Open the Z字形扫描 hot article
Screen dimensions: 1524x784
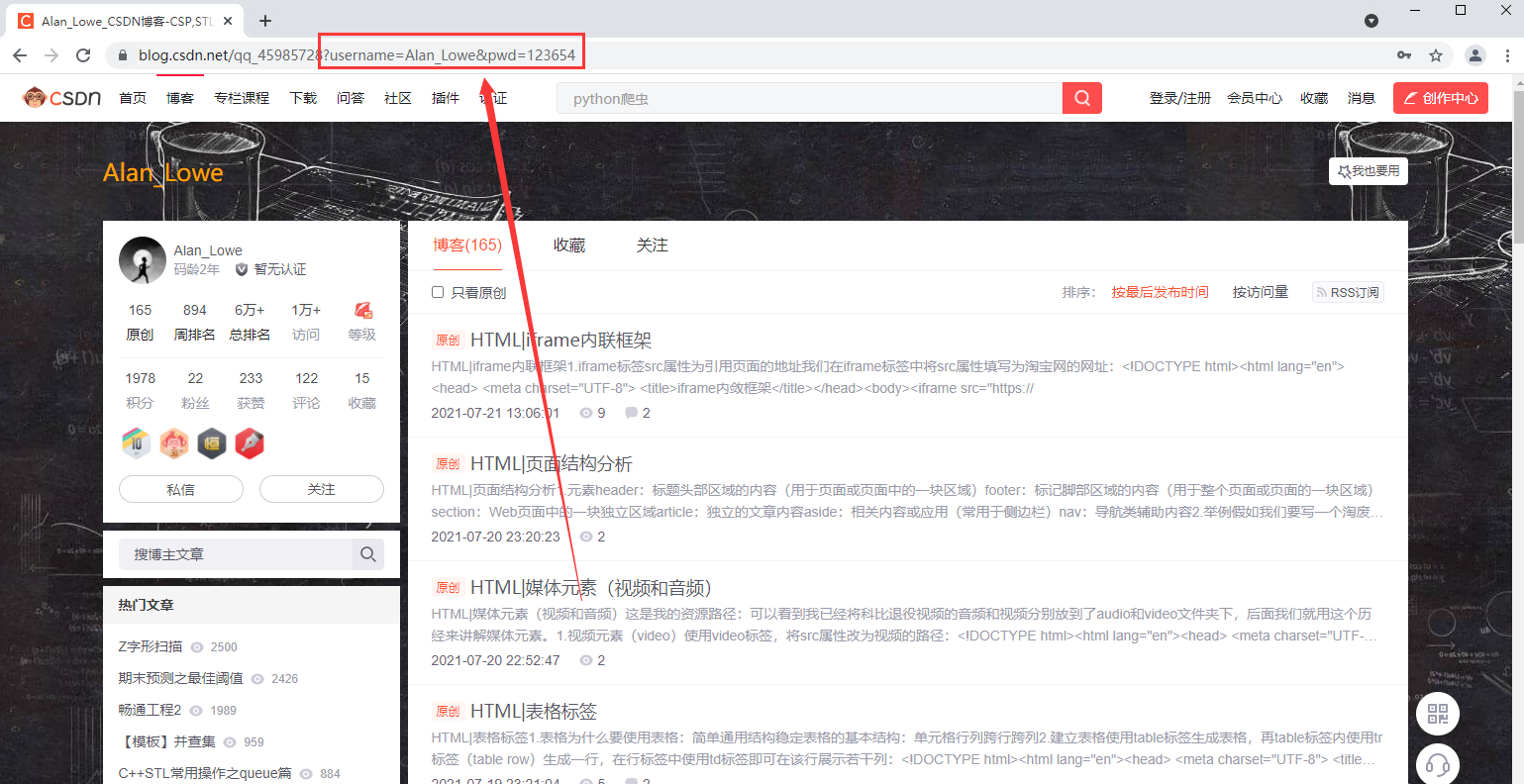(149, 646)
